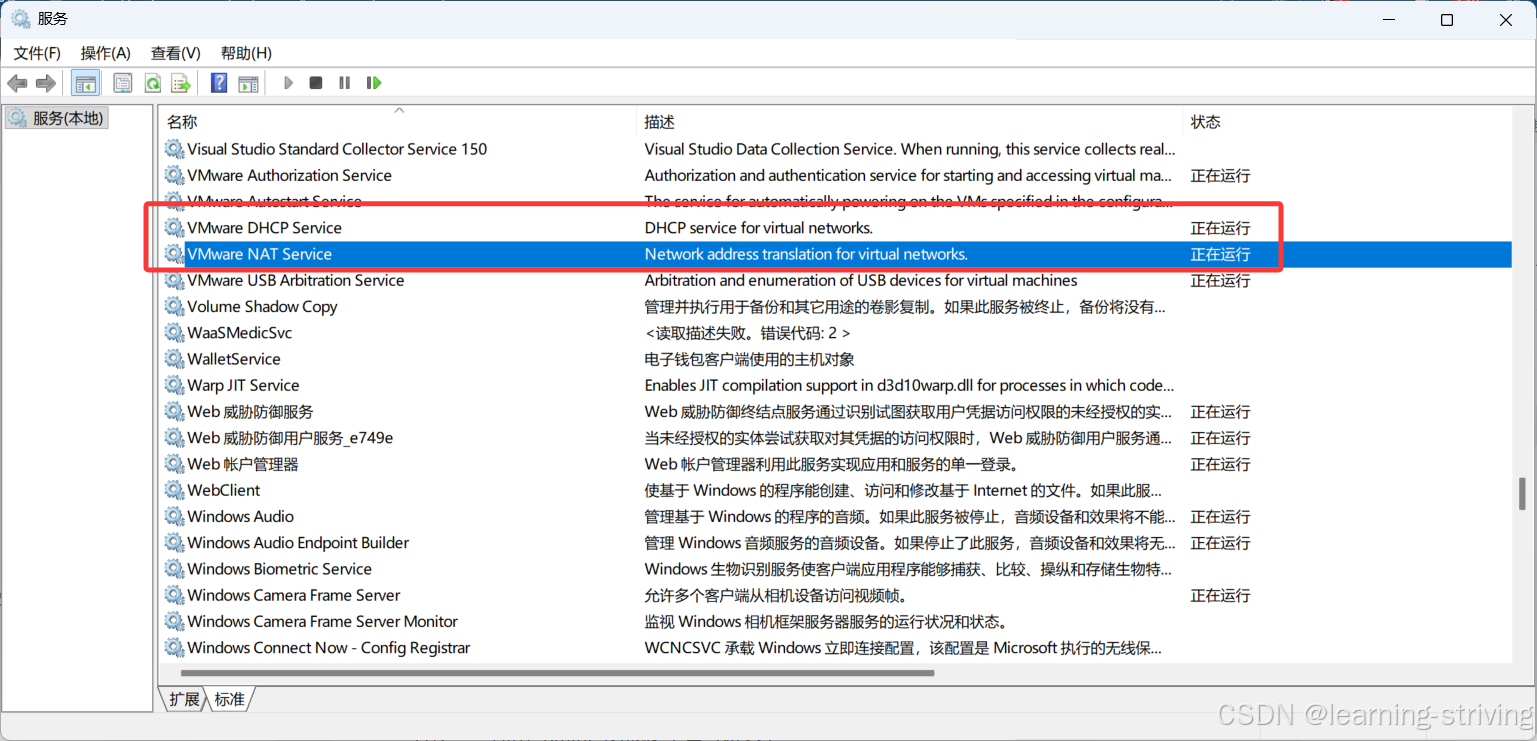Click the Pause Service icon

345,83
